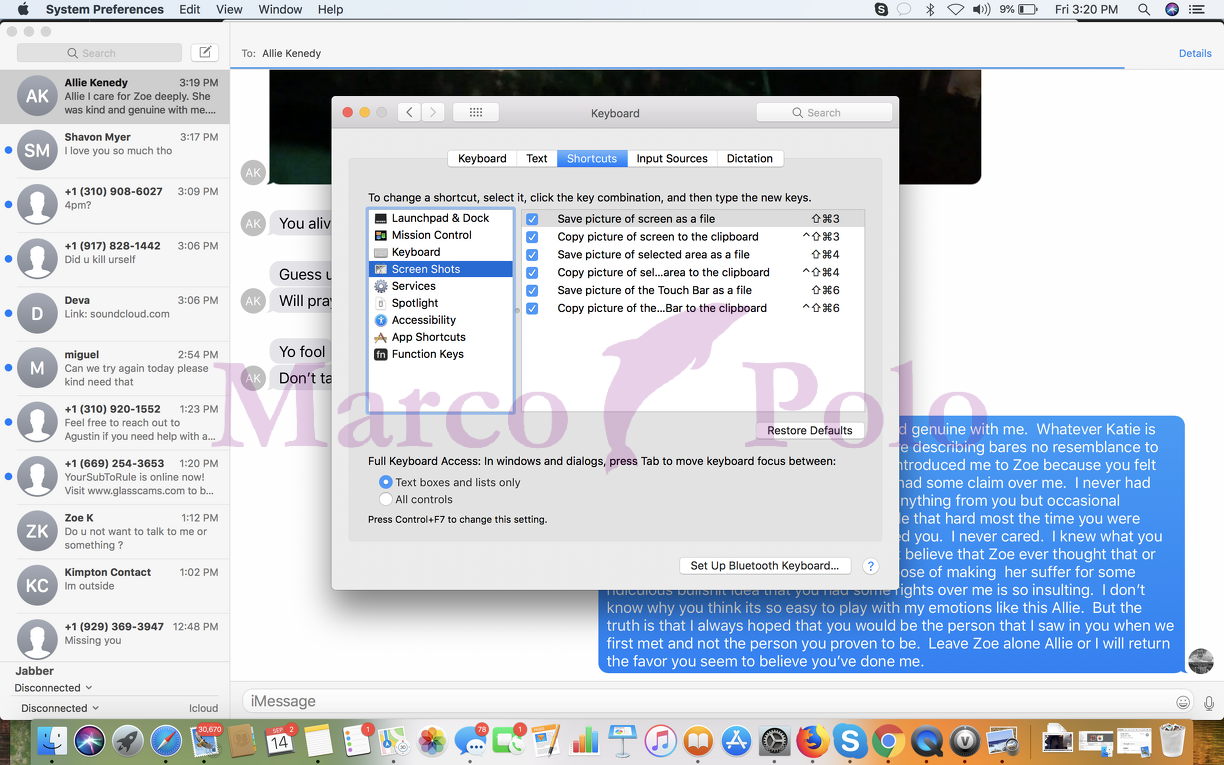Switch to the Text tab
This screenshot has height=765, width=1224.
click(537, 158)
